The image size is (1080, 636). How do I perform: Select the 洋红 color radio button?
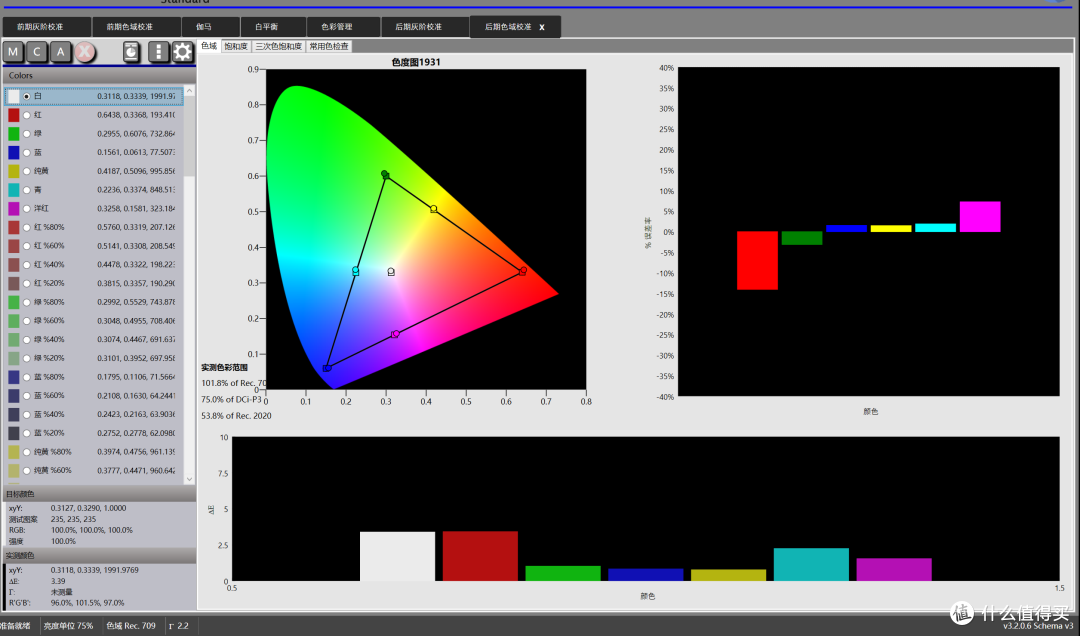click(27, 208)
